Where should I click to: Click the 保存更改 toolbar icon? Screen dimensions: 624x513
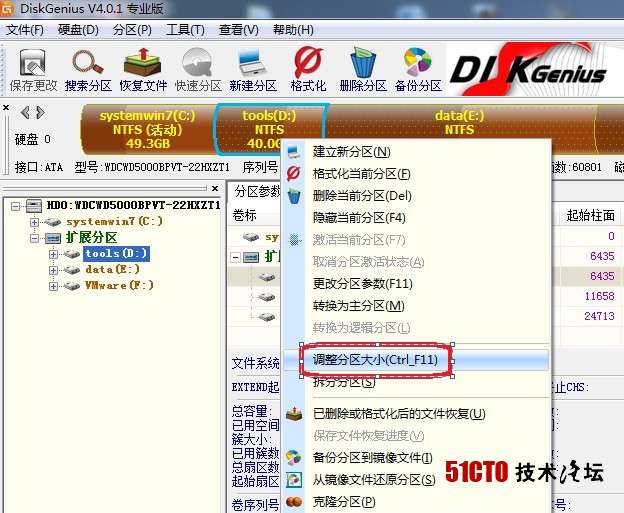(33, 70)
